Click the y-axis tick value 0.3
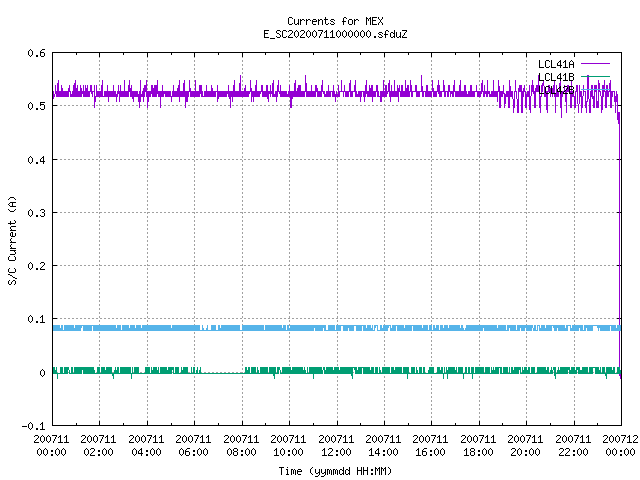 [36, 213]
